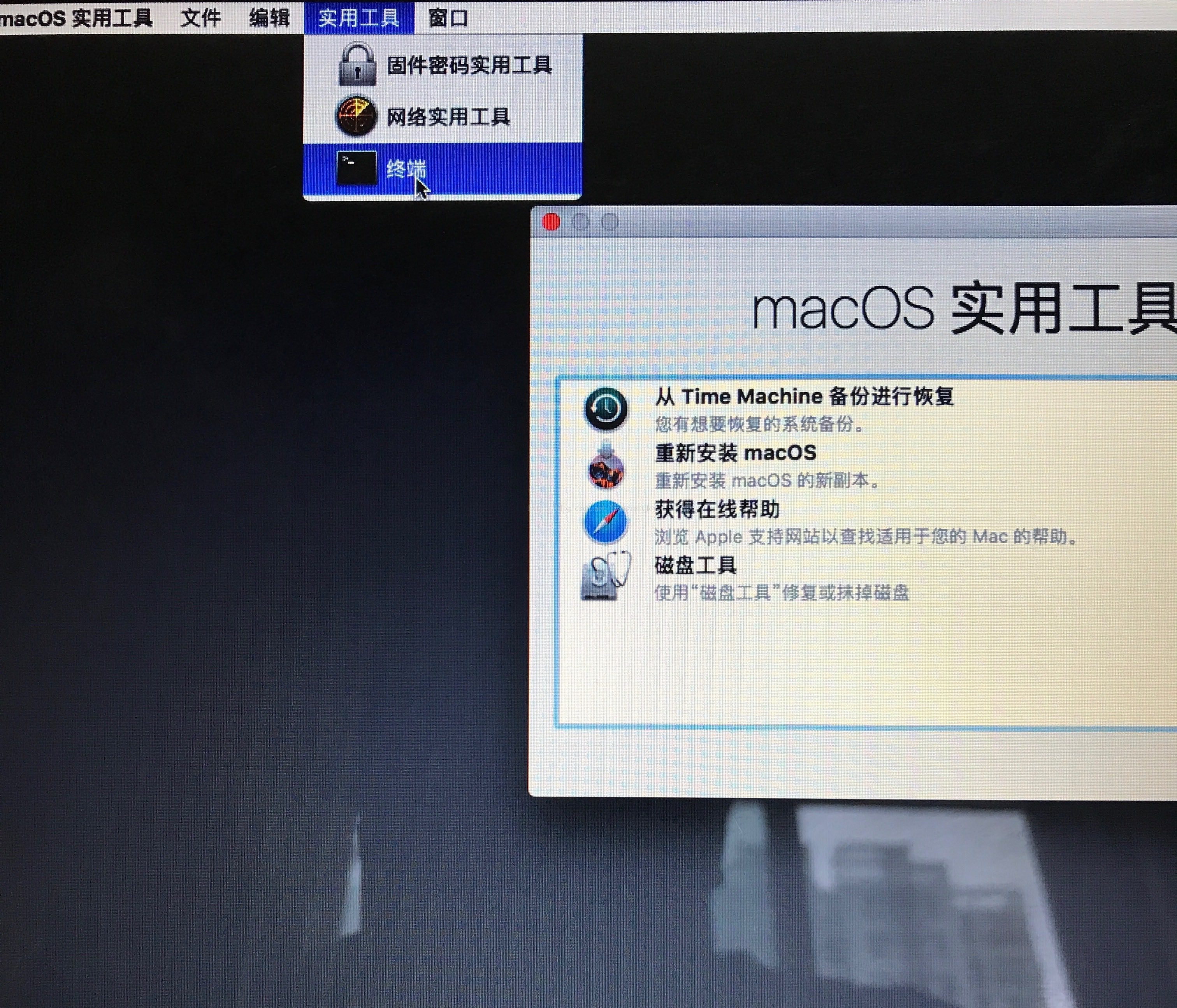Click 重新安装 macOS 的新副本 description

pyautogui.click(x=768, y=481)
